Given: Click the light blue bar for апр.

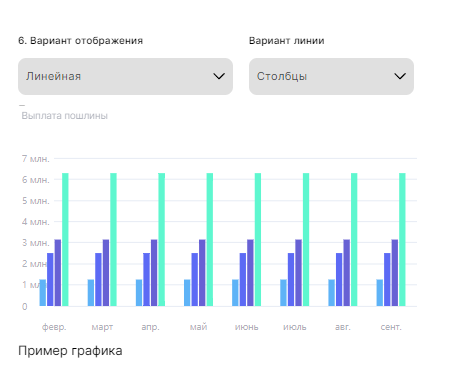Looking at the screenshot, I should click(139, 293).
